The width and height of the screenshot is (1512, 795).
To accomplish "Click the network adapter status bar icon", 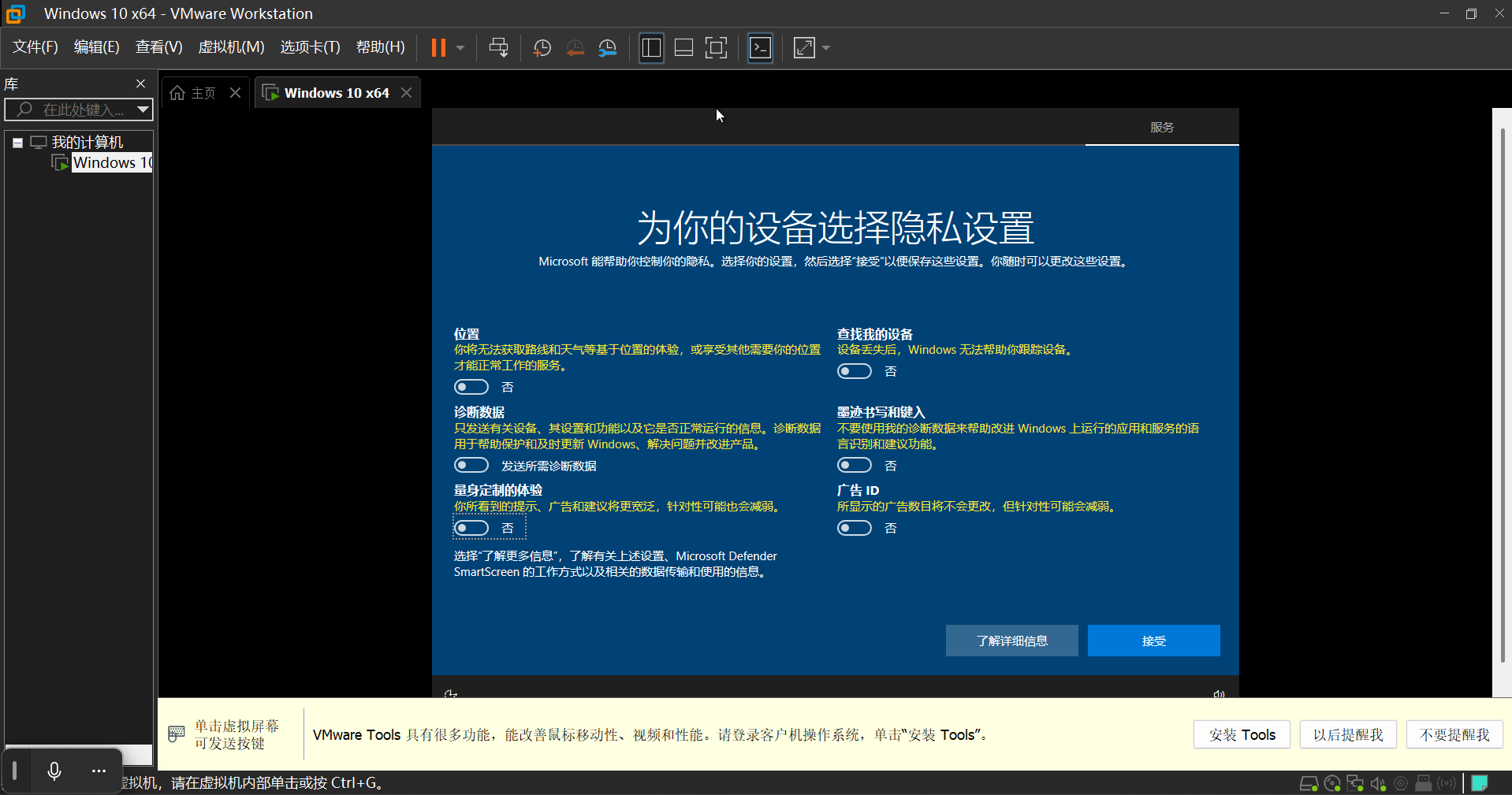I will point(1356,782).
